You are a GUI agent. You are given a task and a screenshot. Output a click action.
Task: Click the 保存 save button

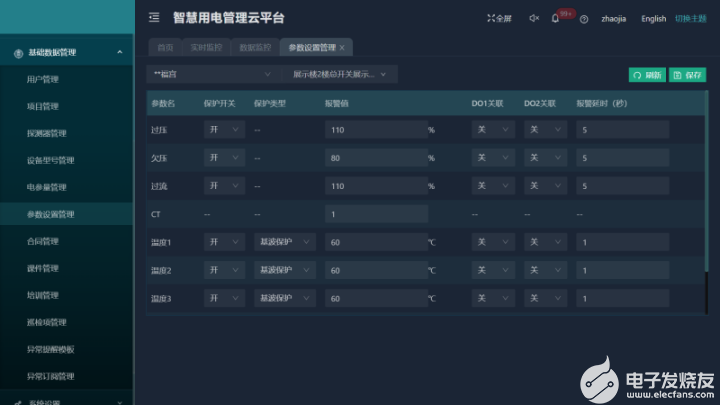click(687, 75)
